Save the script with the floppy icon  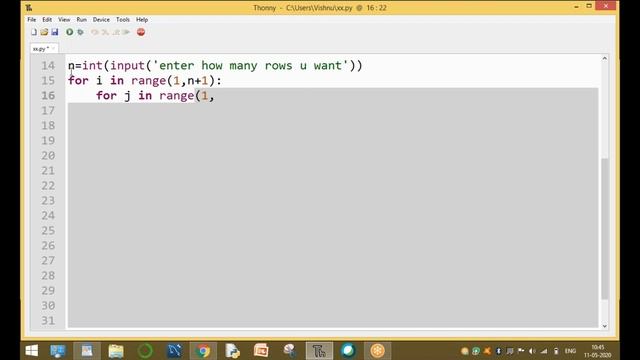(55, 32)
